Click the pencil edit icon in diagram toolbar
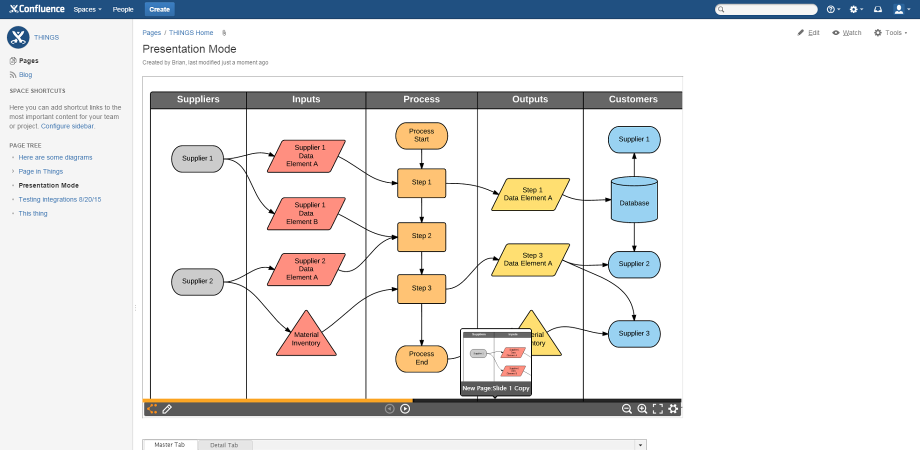The height and width of the screenshot is (450, 920). (167, 408)
